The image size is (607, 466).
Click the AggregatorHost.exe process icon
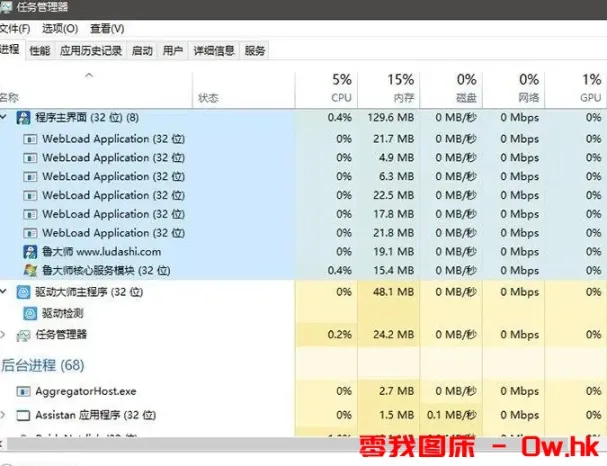25,391
